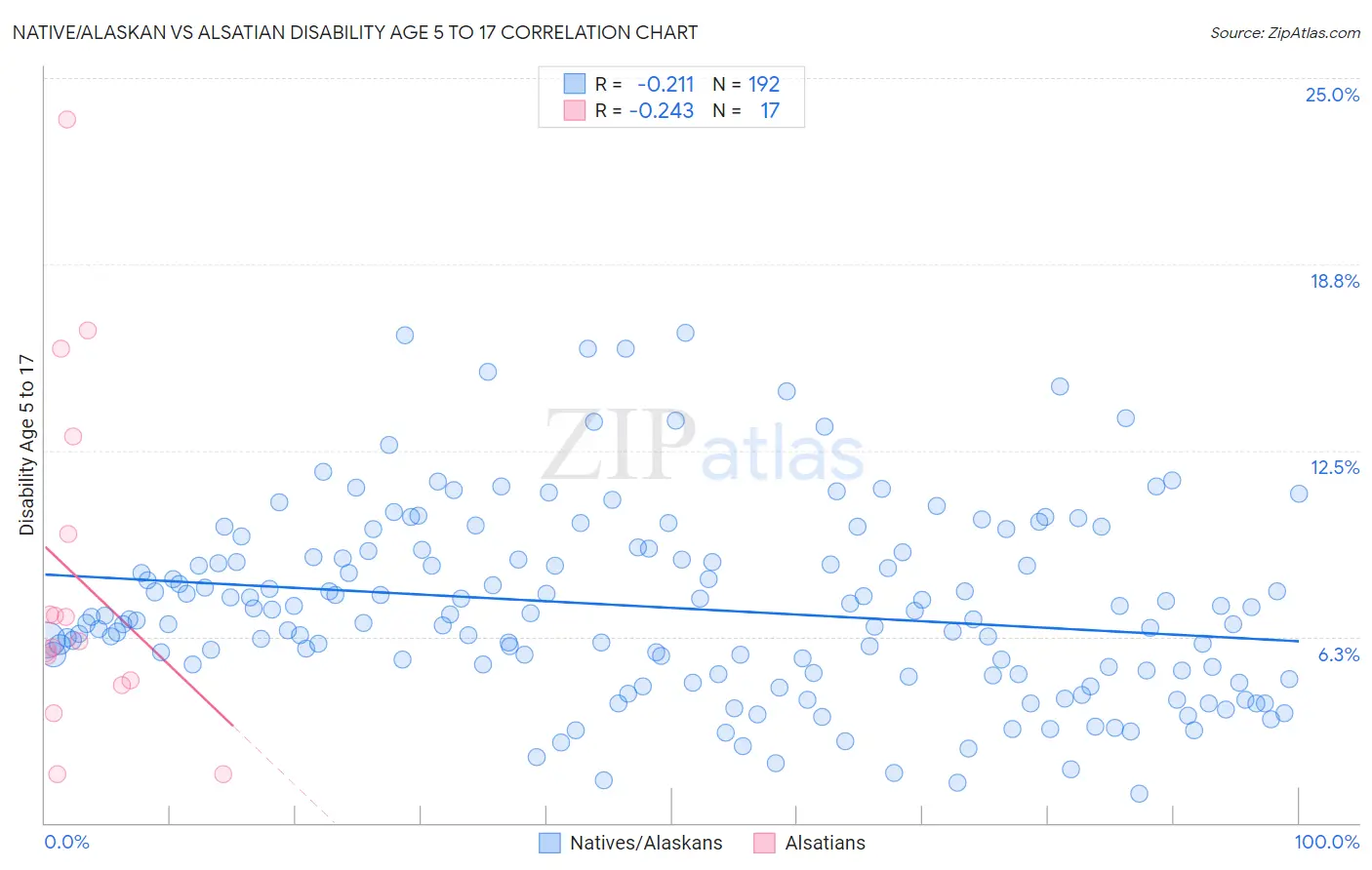The image size is (1372, 870).
Task: Open the Source: ZipAtlas.com link
Action: [1285, 32]
